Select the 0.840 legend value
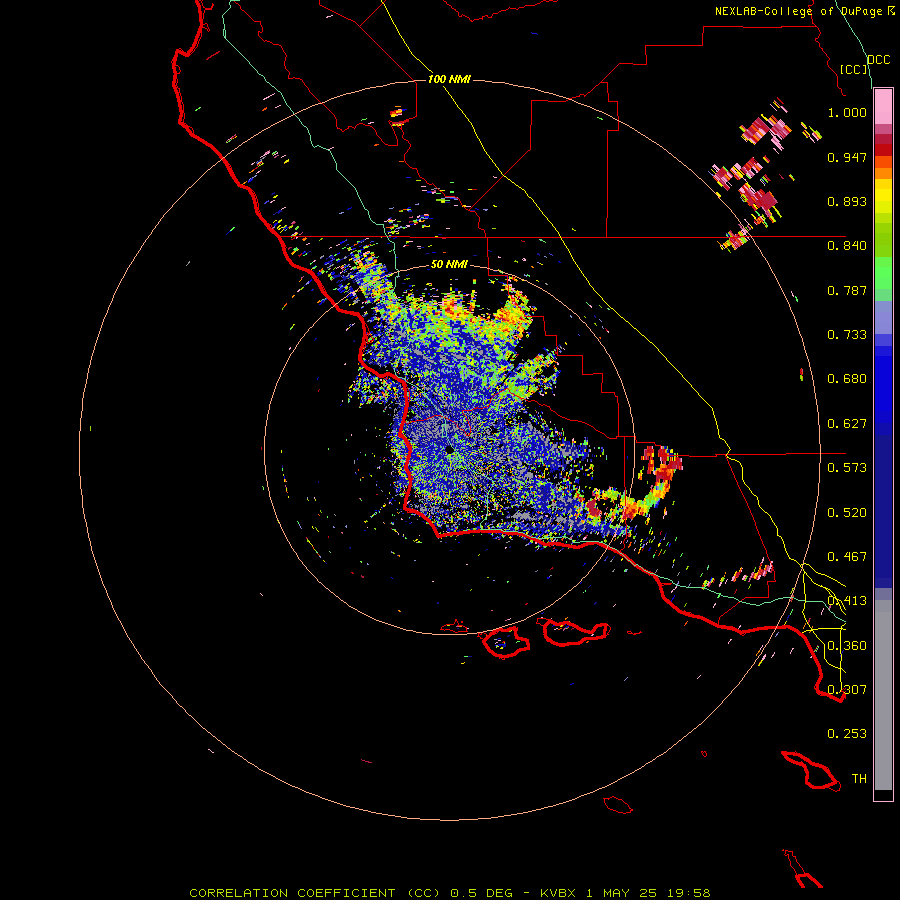Viewport: 900px width, 900px height. coord(847,246)
